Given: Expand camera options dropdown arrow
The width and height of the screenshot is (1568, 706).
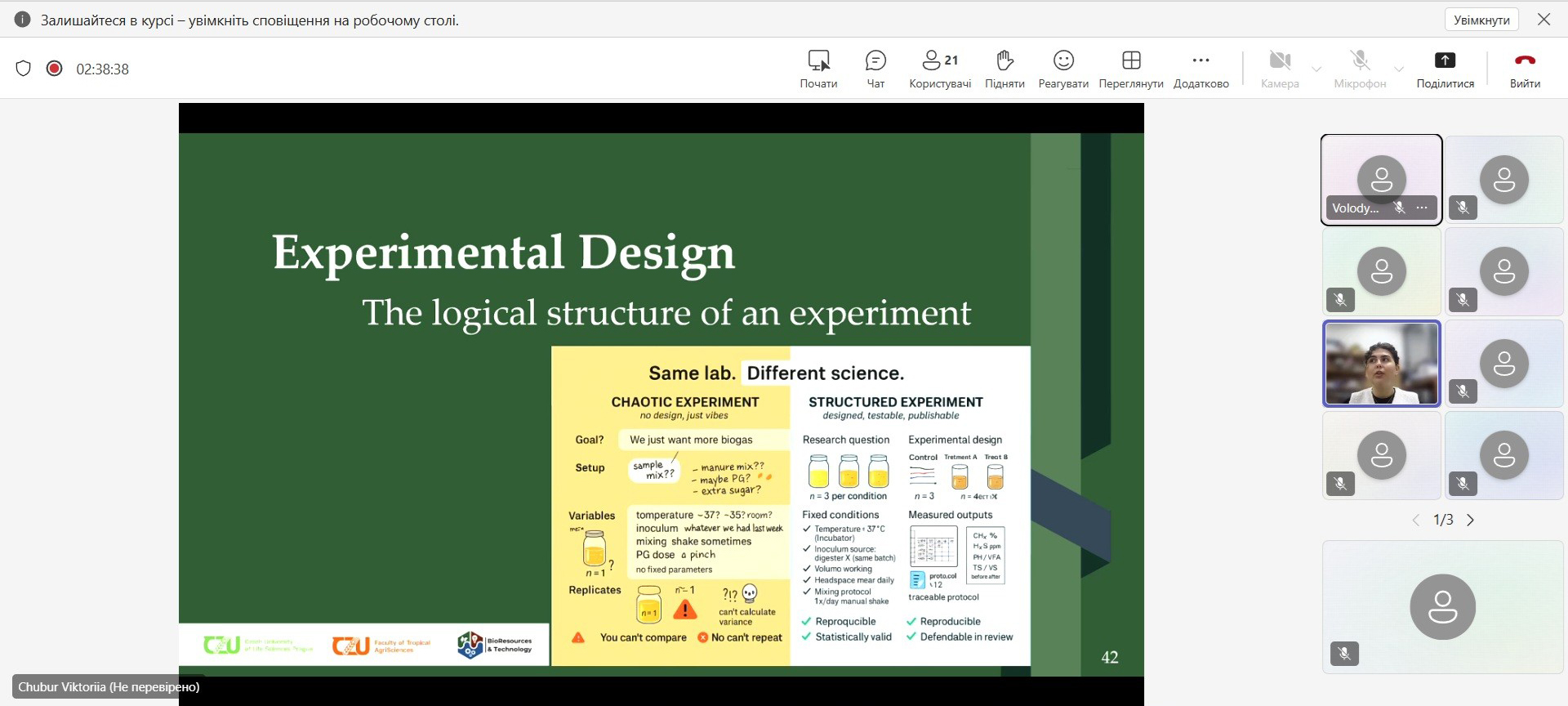Looking at the screenshot, I should click(1316, 69).
